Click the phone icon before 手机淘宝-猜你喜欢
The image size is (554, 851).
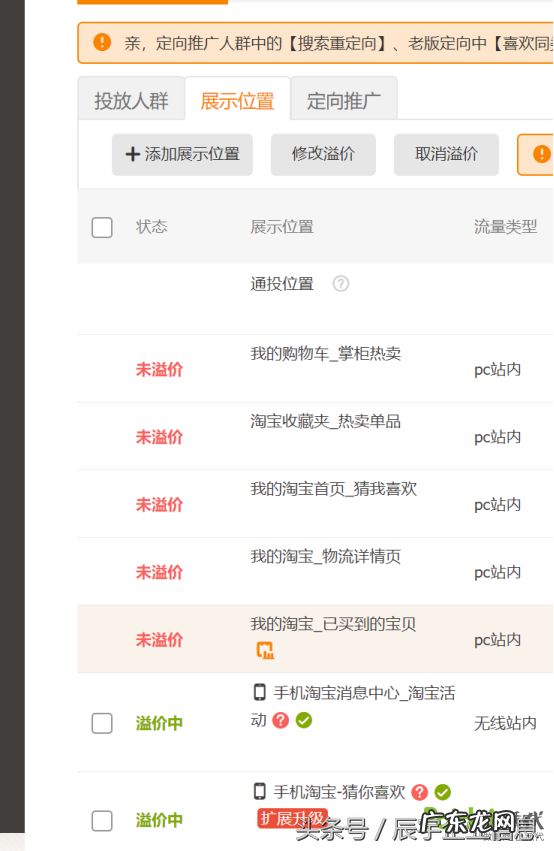point(260,791)
